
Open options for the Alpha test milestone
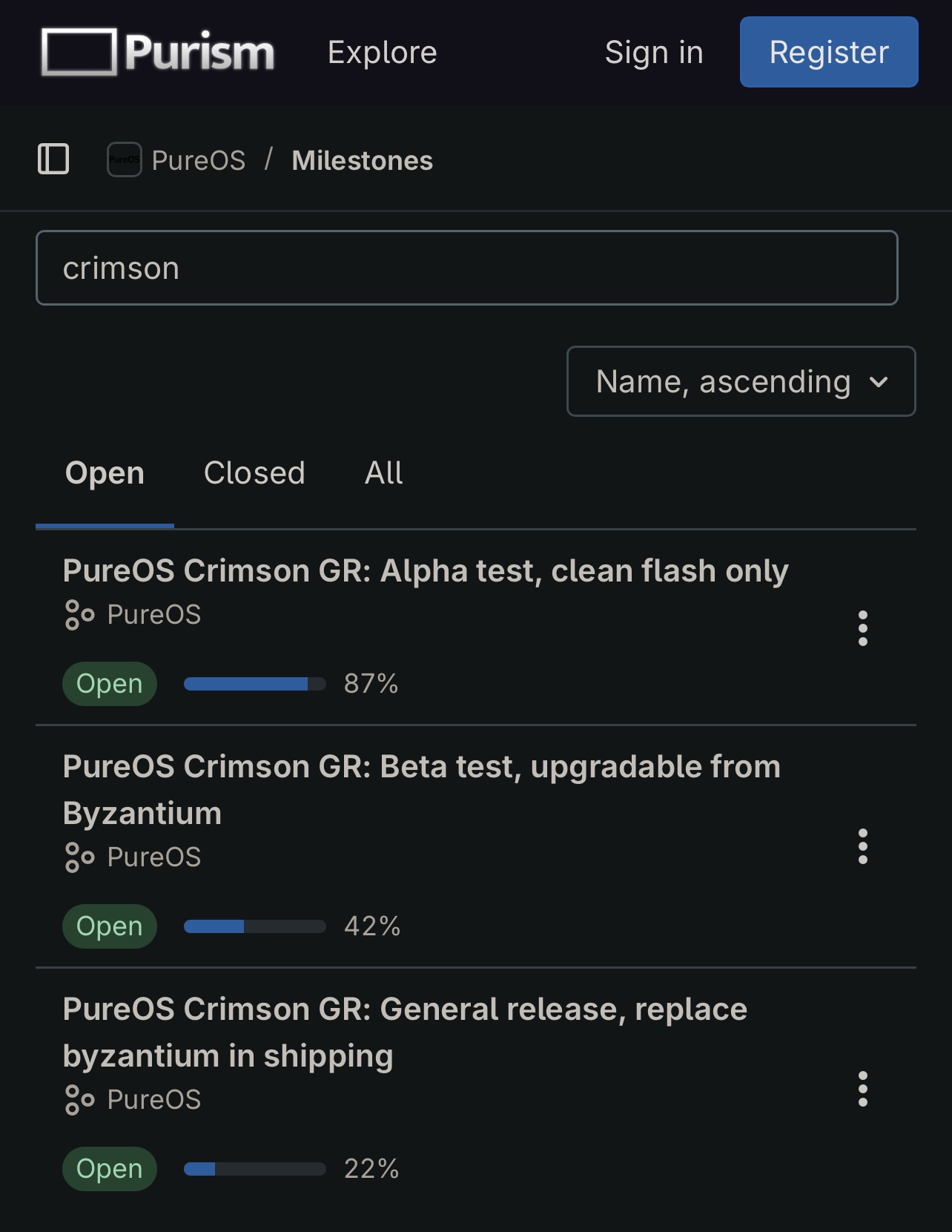tap(863, 628)
